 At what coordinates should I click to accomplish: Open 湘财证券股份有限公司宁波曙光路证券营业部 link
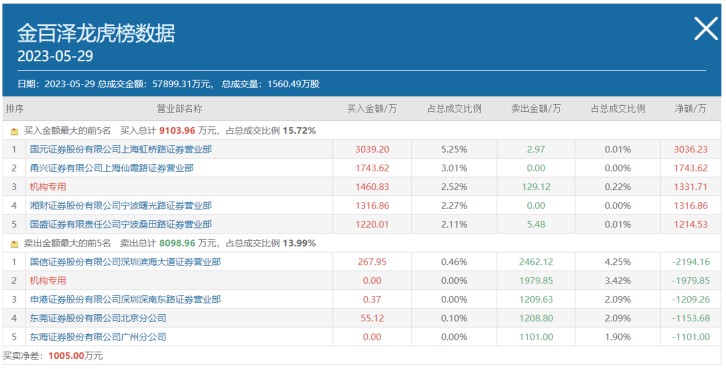(121, 206)
